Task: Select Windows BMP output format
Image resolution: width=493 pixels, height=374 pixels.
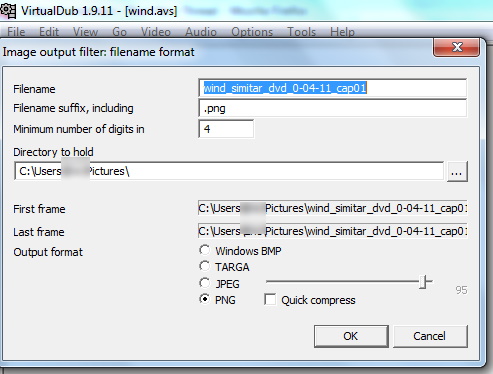Action: pyautogui.click(x=205, y=250)
